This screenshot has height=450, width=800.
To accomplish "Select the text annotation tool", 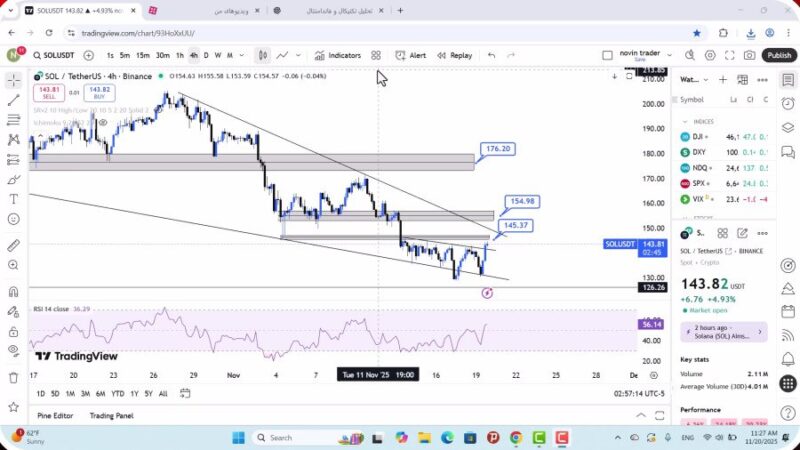I will (x=13, y=198).
